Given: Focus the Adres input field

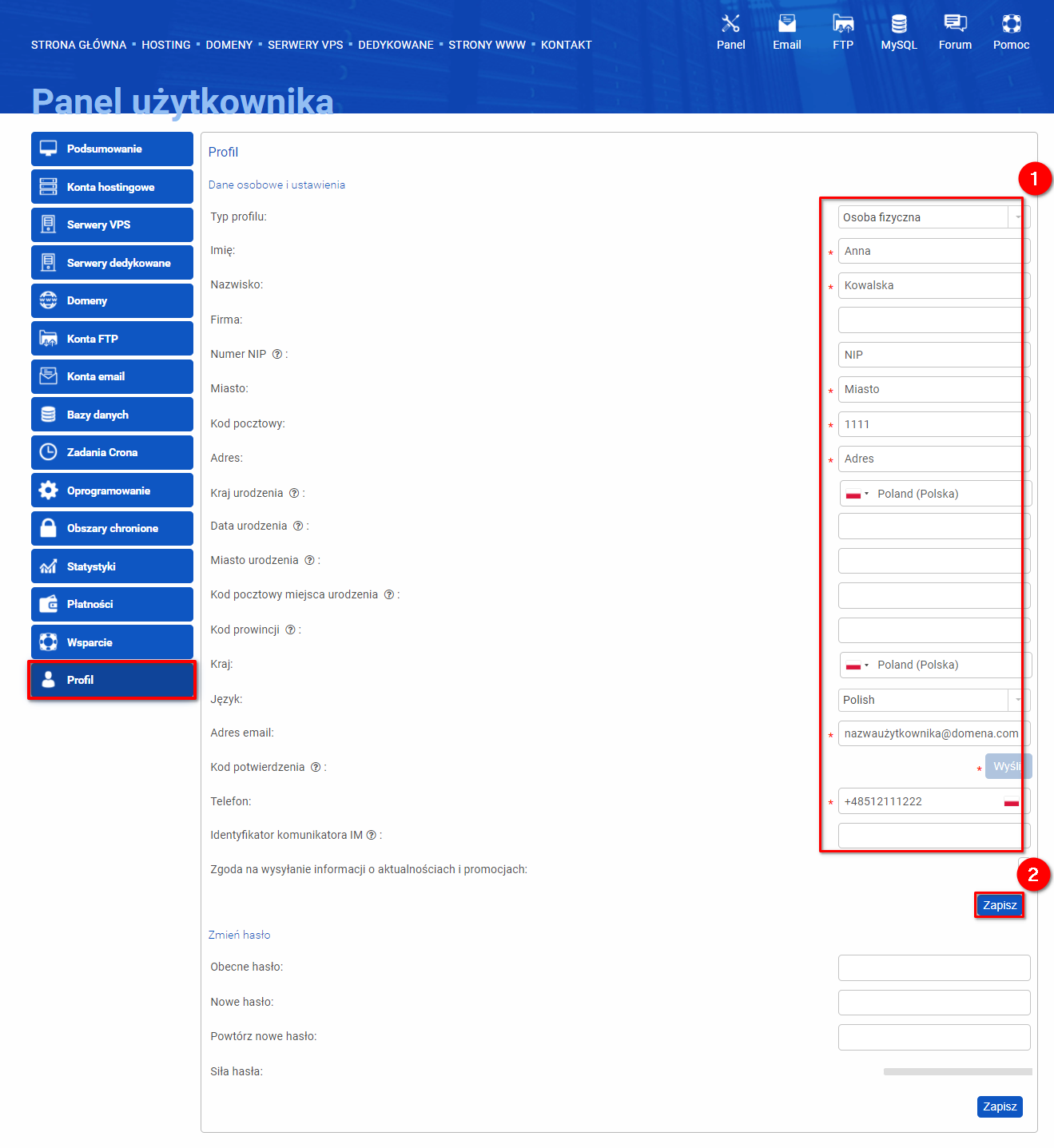Looking at the screenshot, I should (x=934, y=459).
